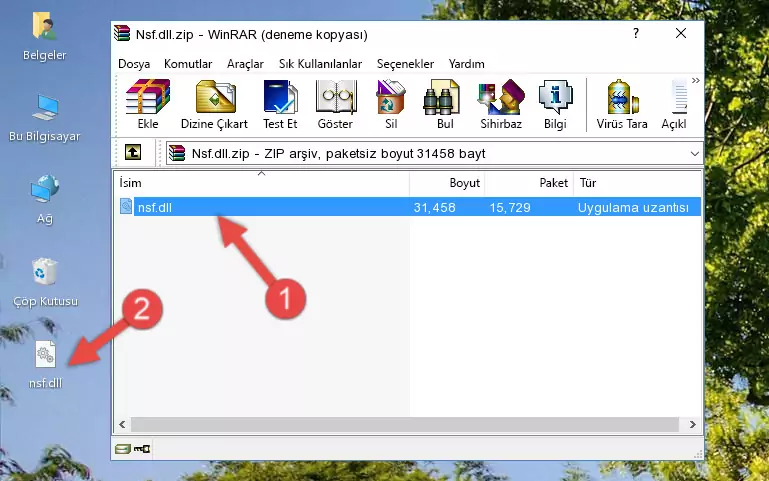
Task: Click the horizontal scrollbar right arrow
Action: (x=692, y=424)
